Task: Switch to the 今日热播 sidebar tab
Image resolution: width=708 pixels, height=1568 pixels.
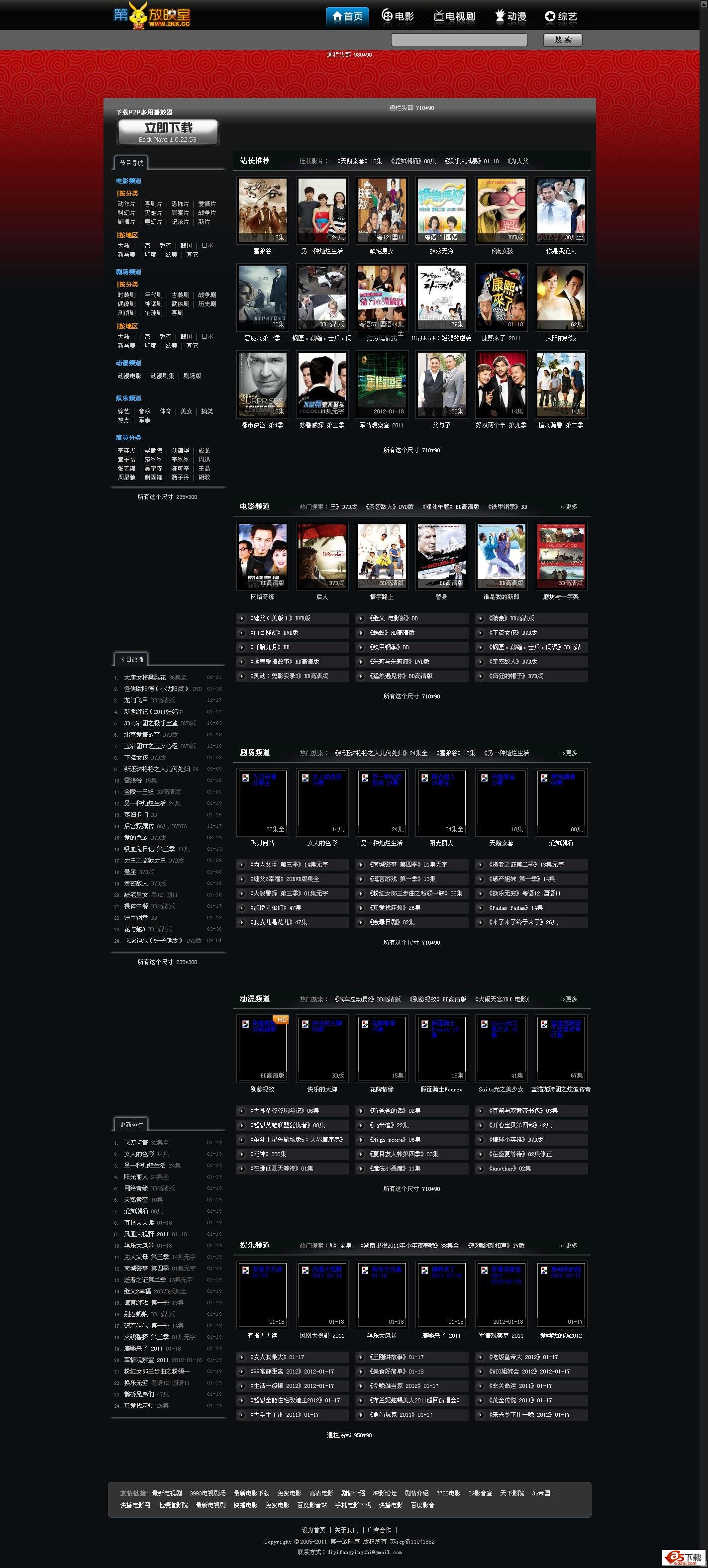Action: pyautogui.click(x=131, y=659)
